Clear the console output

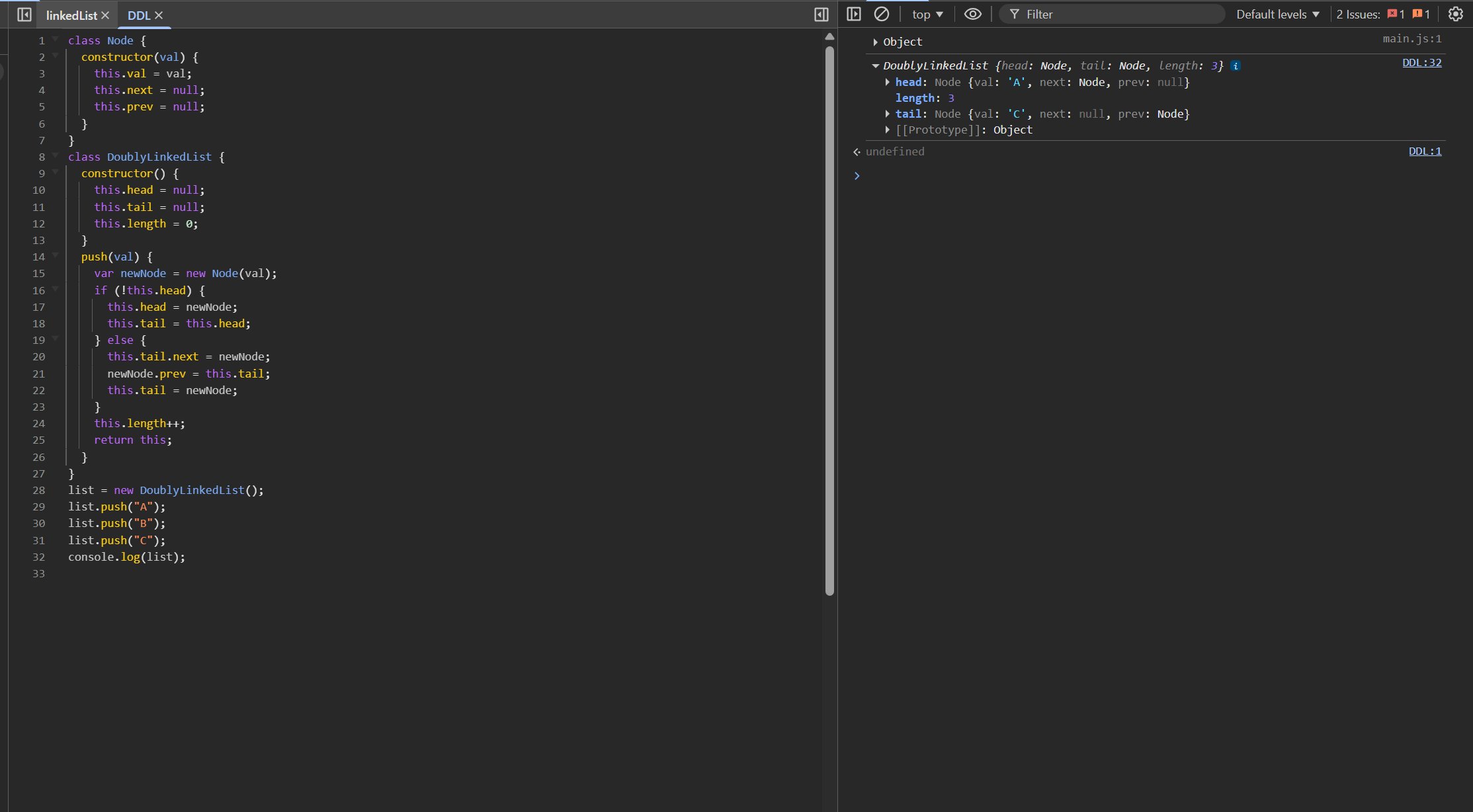pyautogui.click(x=882, y=14)
